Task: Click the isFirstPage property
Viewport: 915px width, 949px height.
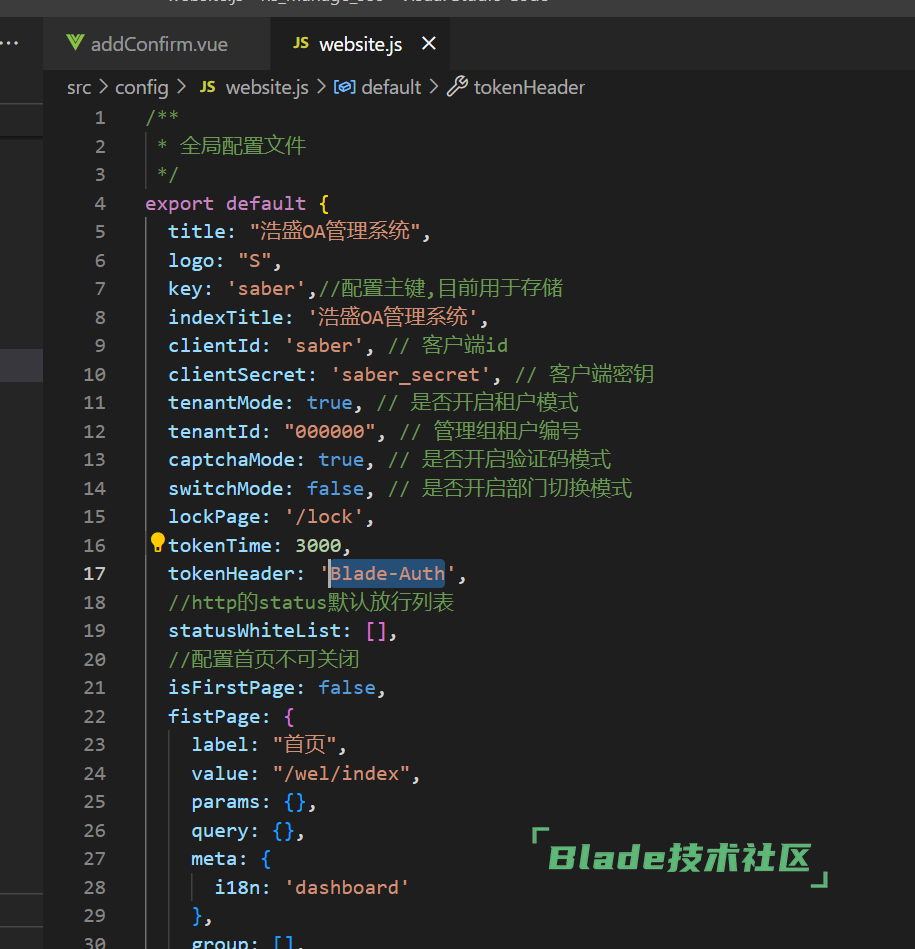Action: (x=231, y=688)
